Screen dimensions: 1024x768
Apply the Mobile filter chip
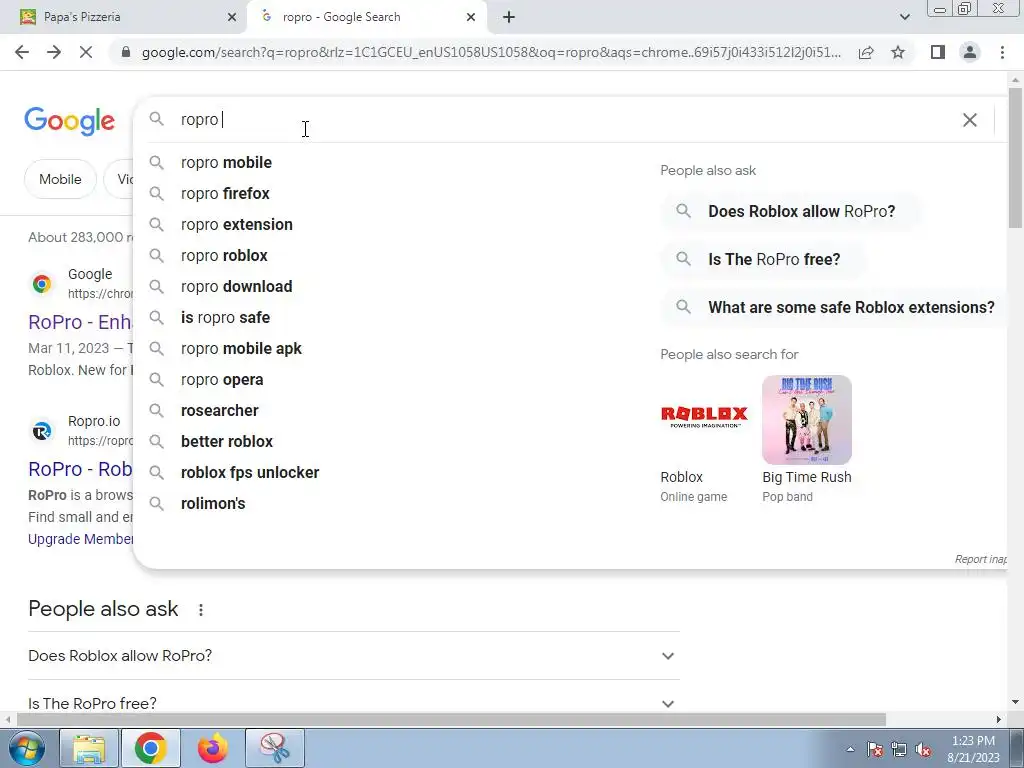coord(60,179)
